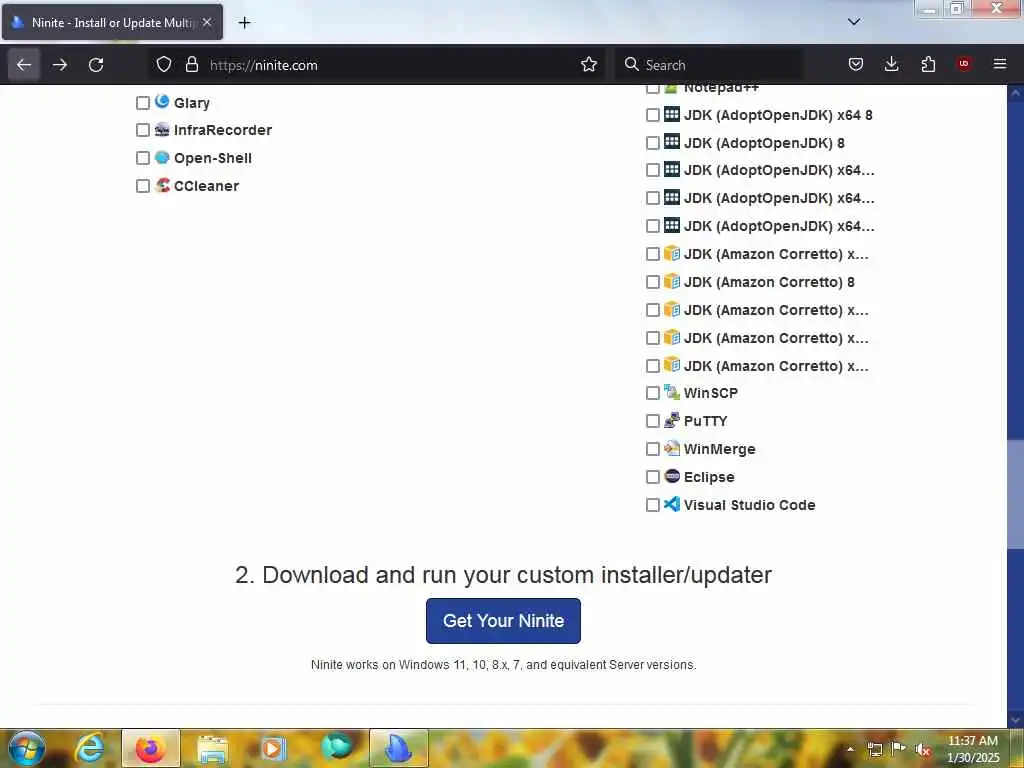
Task: Go back to the previous page
Action: [x=24, y=65]
